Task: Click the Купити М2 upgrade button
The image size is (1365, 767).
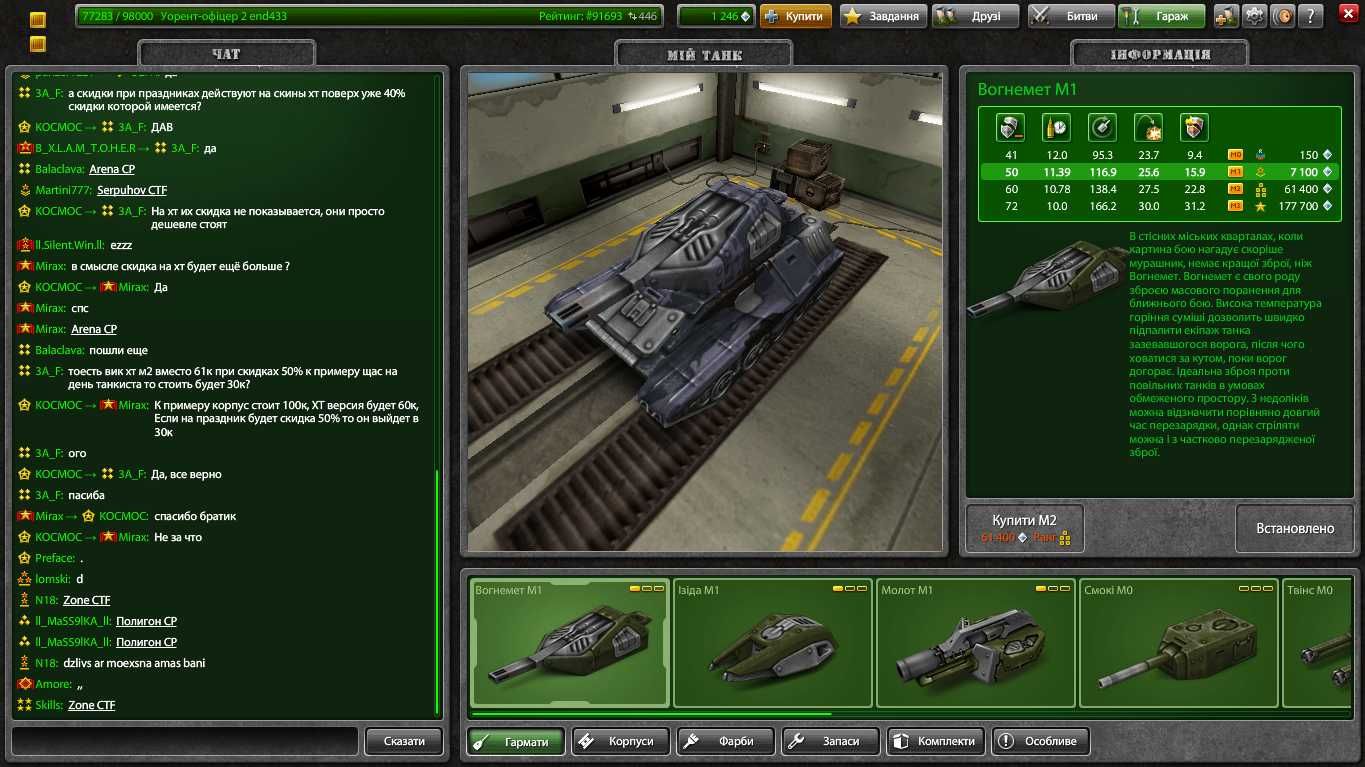Action: click(1024, 528)
